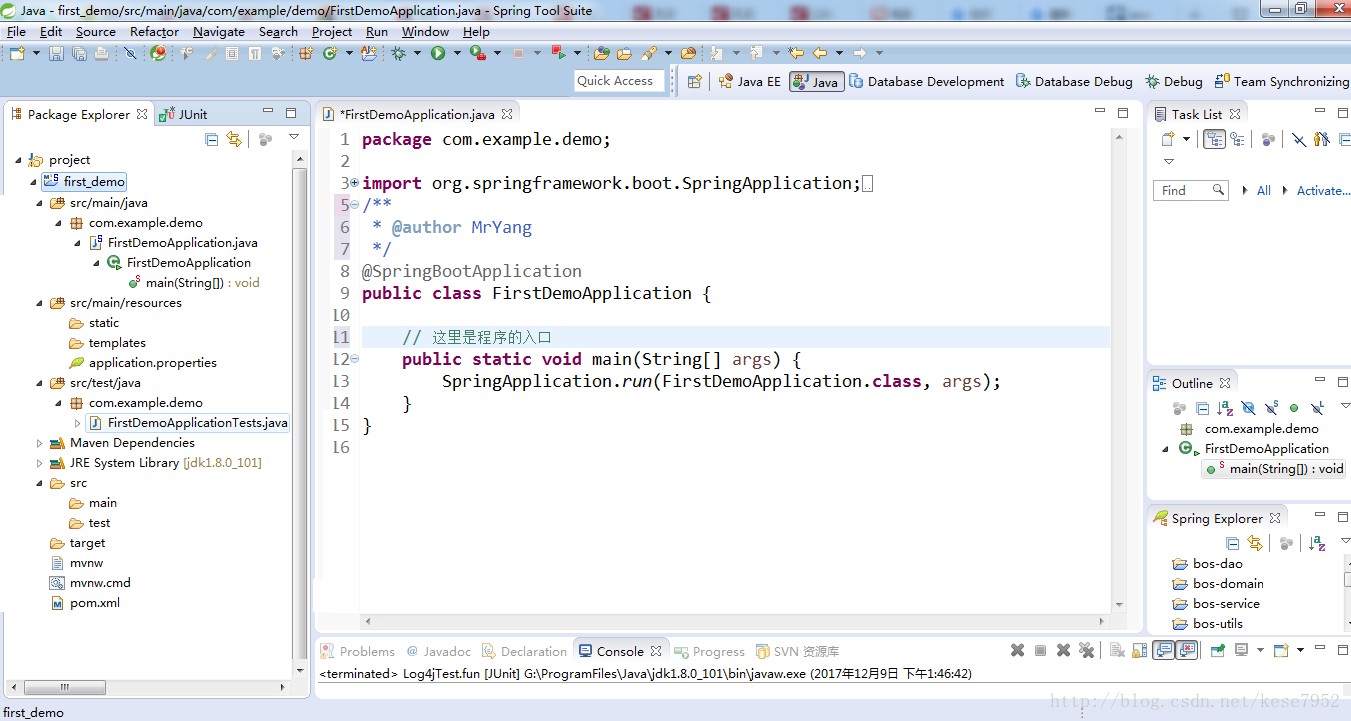Toggle Scroll Lock in the Console
1351x721 pixels.
pos(1140,650)
